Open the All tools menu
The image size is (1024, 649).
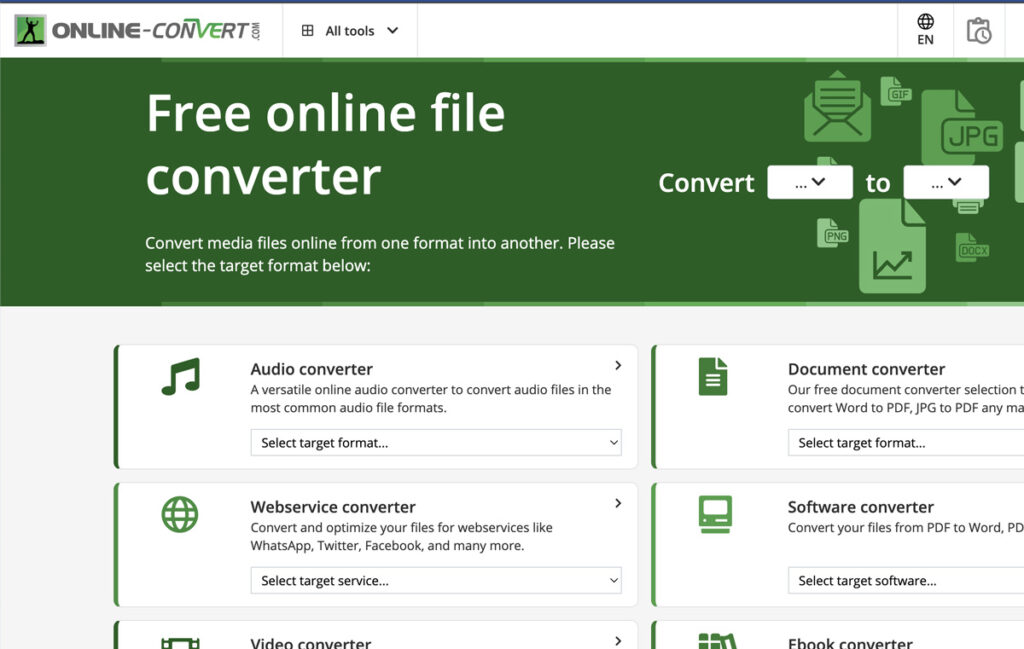coord(348,30)
